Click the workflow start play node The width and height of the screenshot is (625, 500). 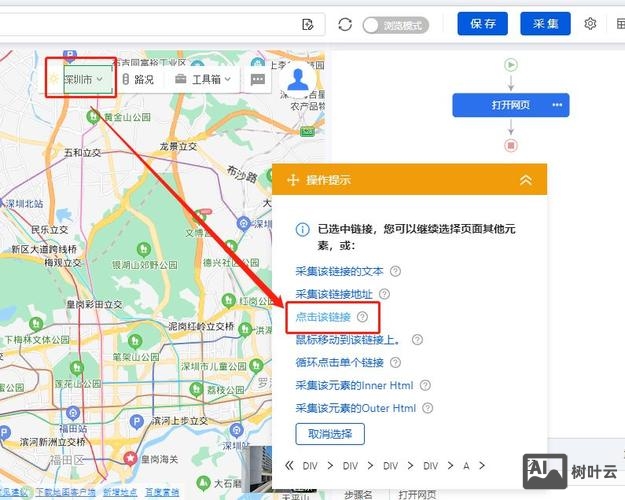click(511, 65)
